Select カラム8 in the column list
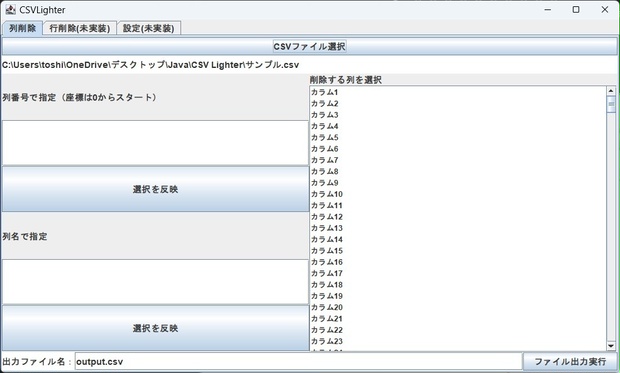Screen dimensions: 620x373 [458, 171]
